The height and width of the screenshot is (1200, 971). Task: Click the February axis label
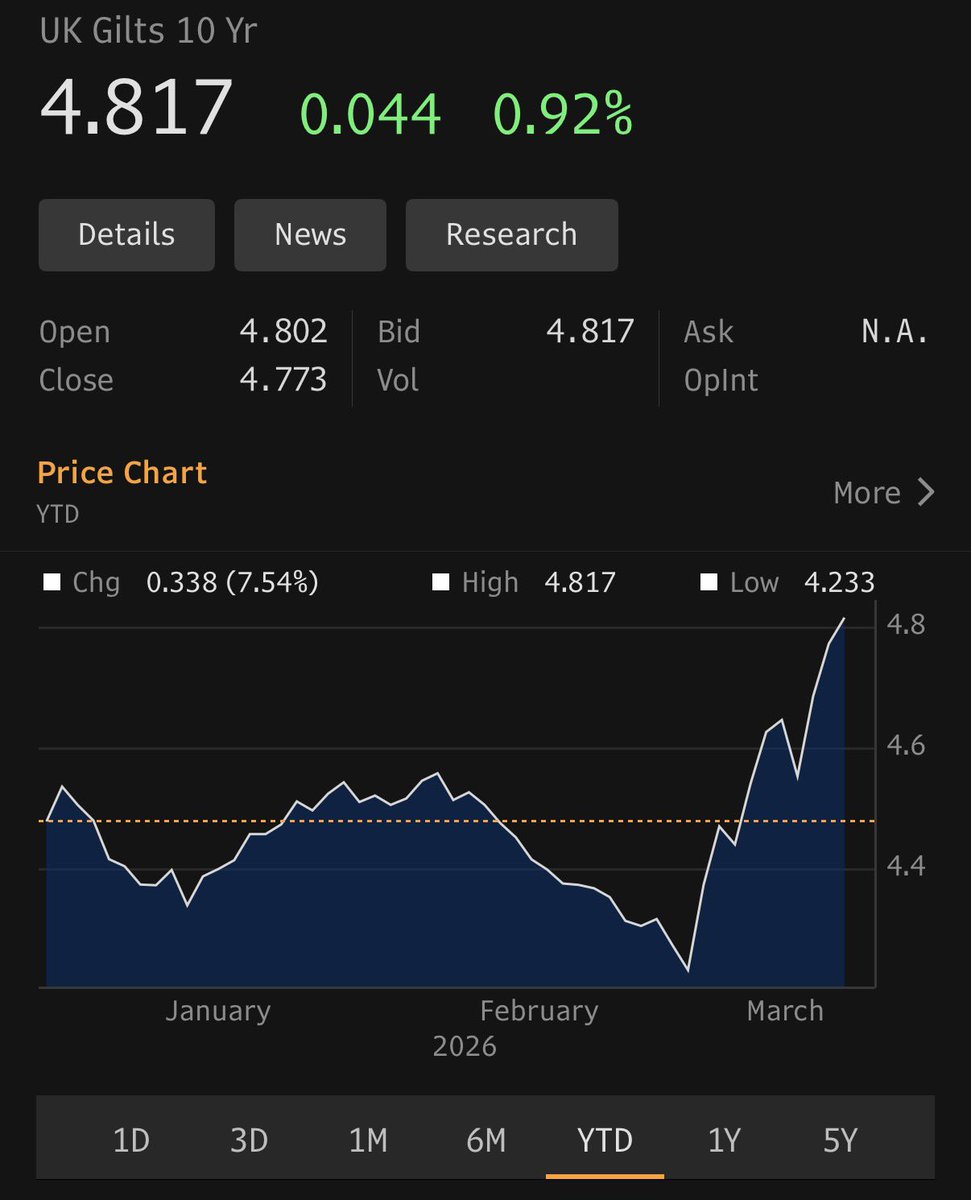coord(539,1011)
